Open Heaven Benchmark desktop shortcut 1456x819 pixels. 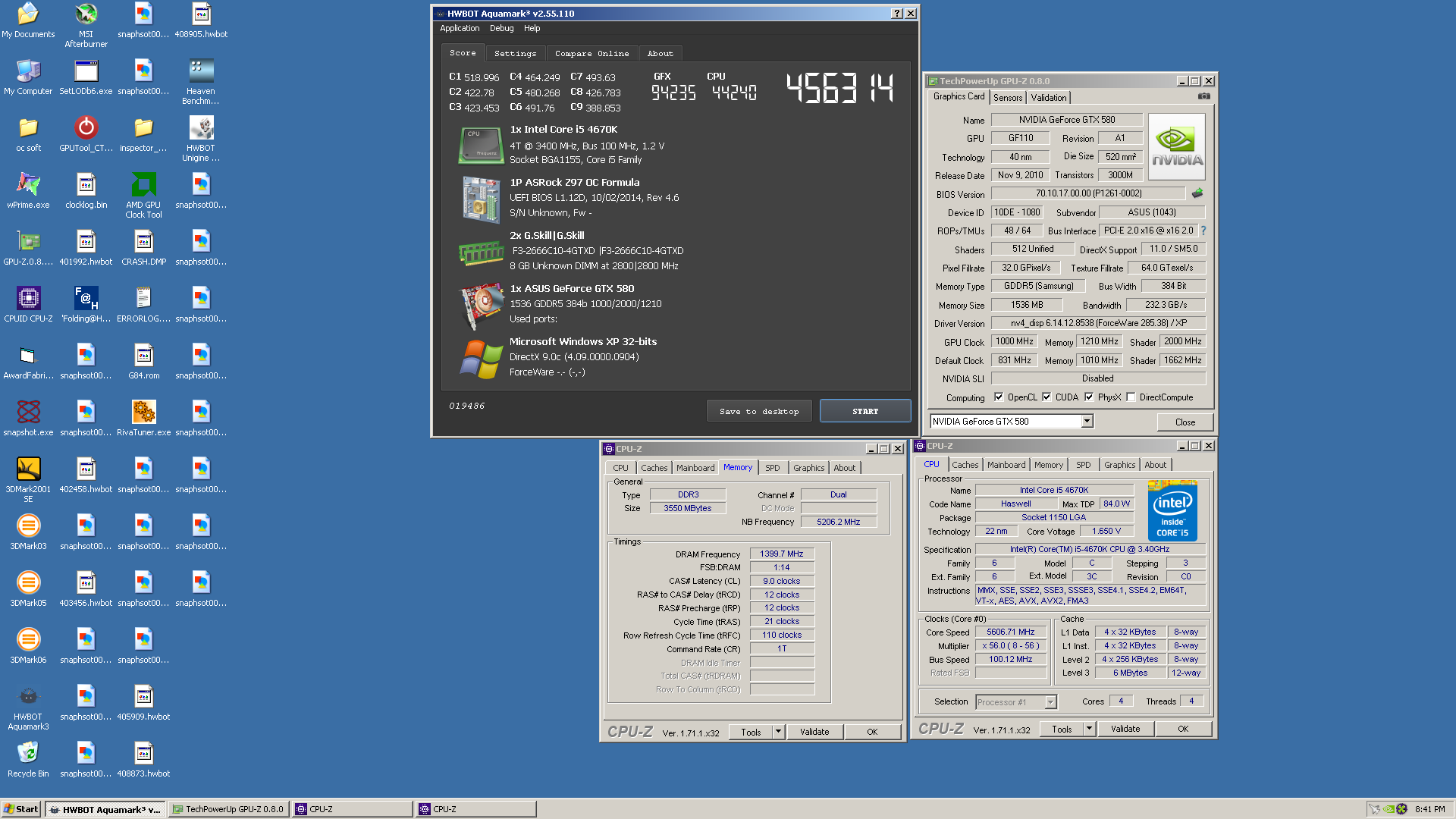pos(201,82)
